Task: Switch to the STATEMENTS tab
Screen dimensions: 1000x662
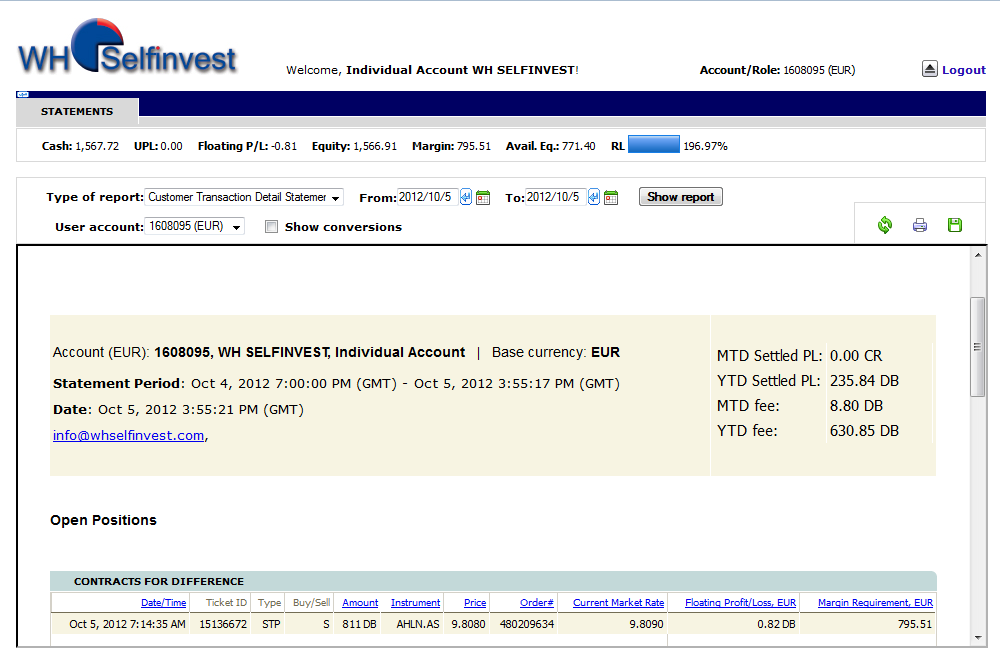Action: coord(77,112)
